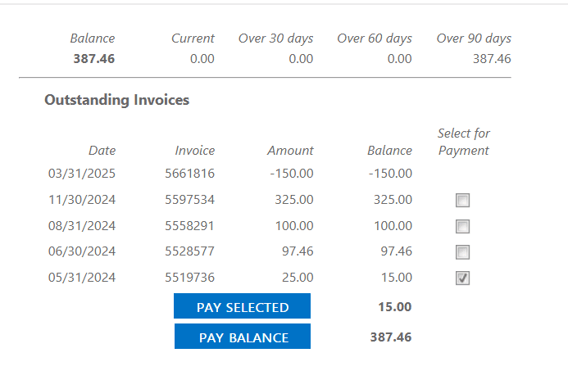Uncheck the selected invoice 5519736 checkbox
The height and width of the screenshot is (389, 568).
[463, 278]
